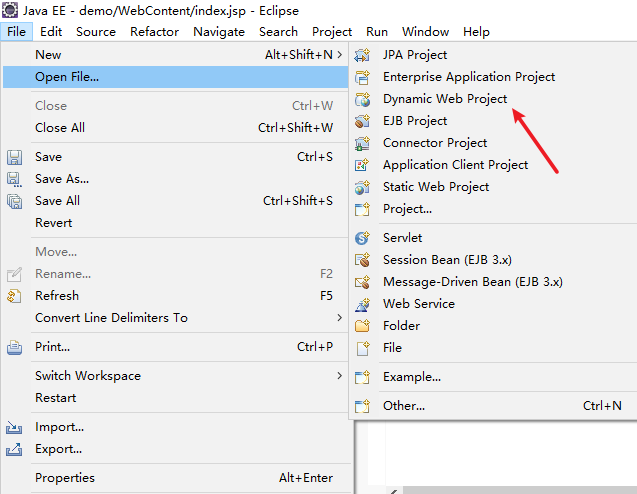
Task: Click the Web Service icon
Action: (362, 304)
